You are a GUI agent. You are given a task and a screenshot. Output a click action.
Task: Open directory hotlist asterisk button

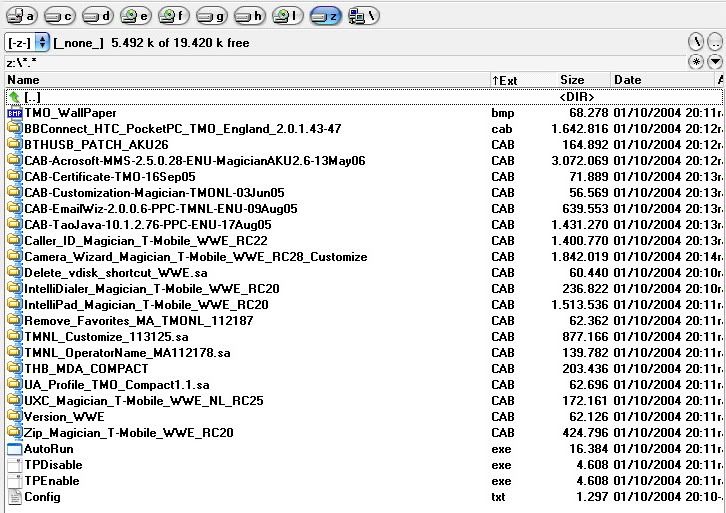[x=696, y=62]
